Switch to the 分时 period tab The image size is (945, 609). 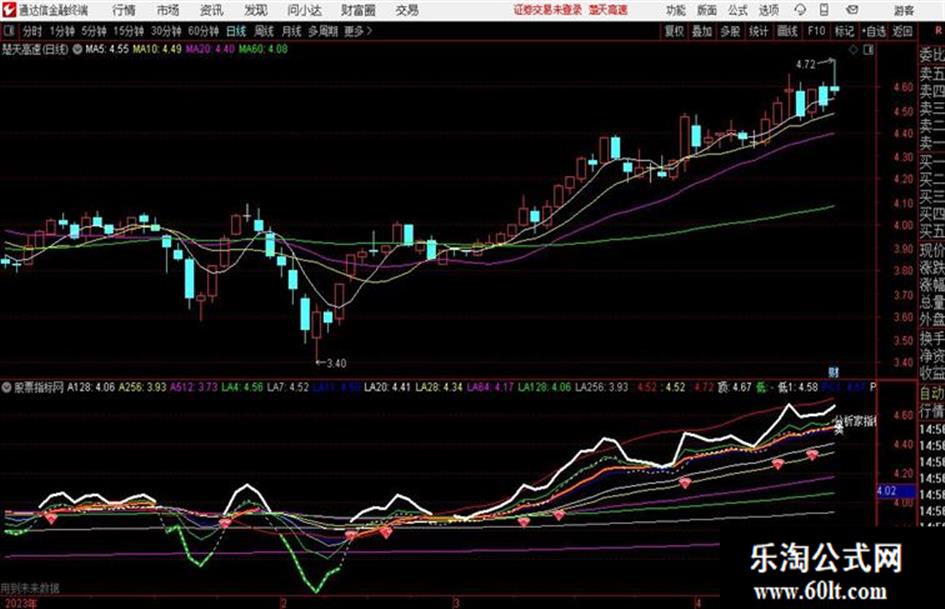(x=33, y=31)
